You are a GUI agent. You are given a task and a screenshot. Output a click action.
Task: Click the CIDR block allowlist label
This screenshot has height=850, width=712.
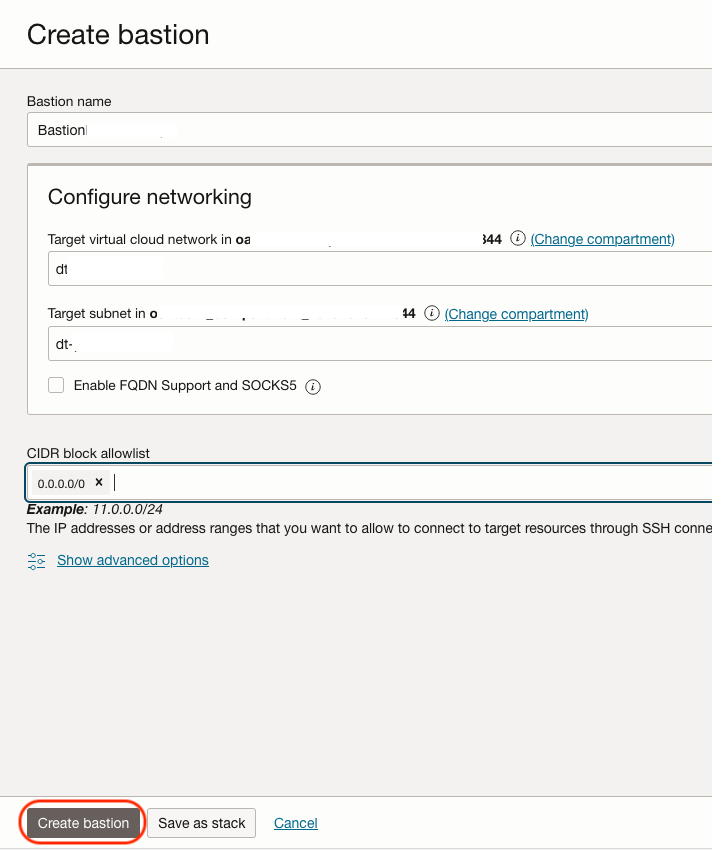pyautogui.click(x=88, y=453)
